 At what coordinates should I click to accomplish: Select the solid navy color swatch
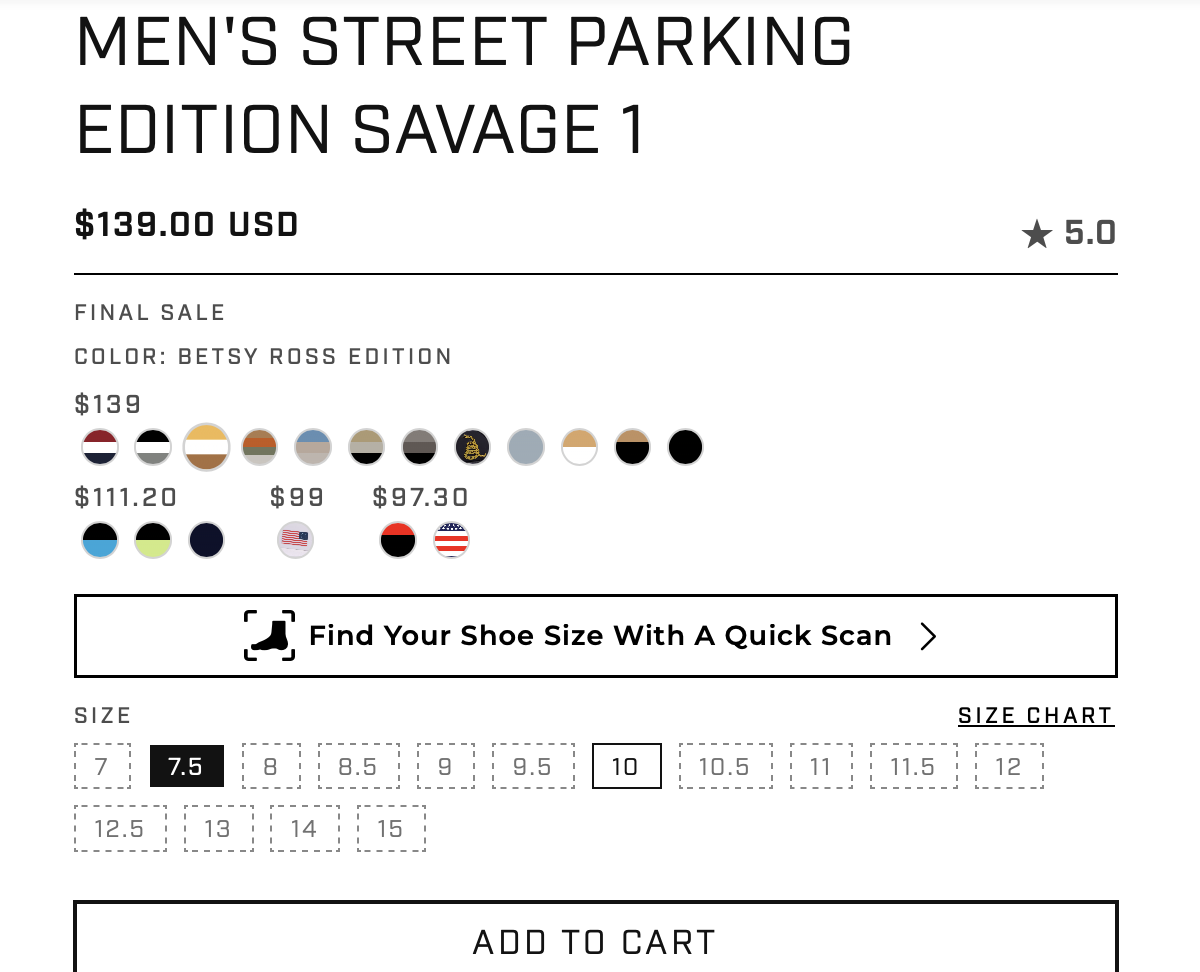click(207, 541)
